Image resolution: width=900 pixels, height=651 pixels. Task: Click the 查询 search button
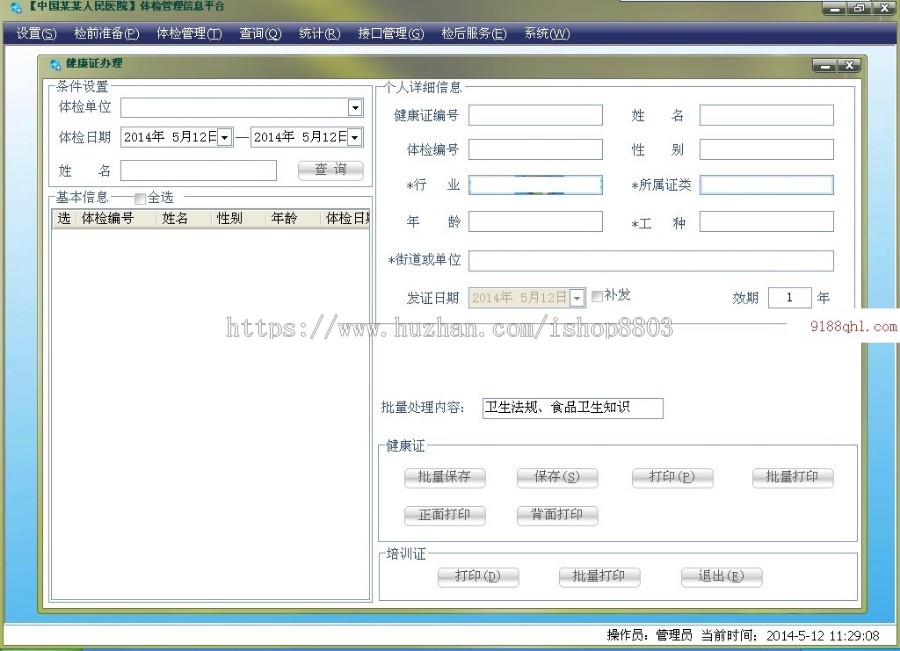point(330,169)
